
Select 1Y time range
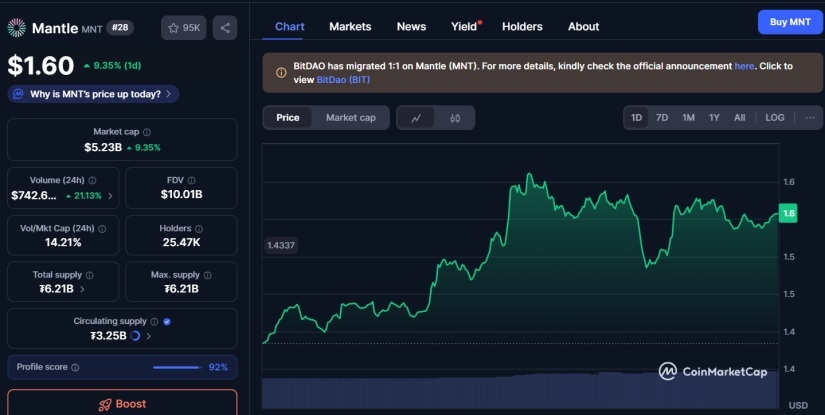[x=714, y=118]
